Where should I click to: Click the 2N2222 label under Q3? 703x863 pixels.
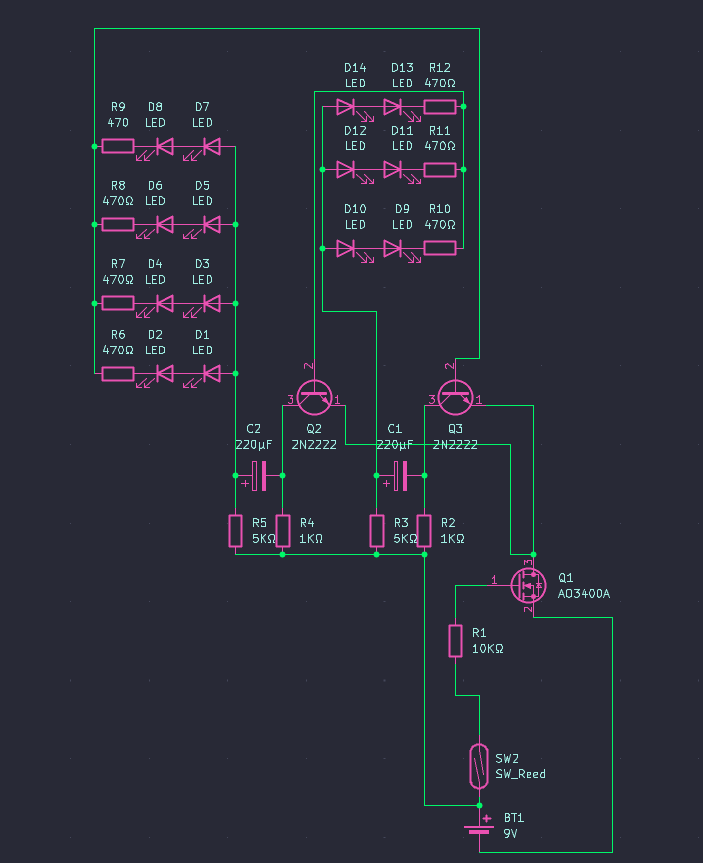[455, 445]
